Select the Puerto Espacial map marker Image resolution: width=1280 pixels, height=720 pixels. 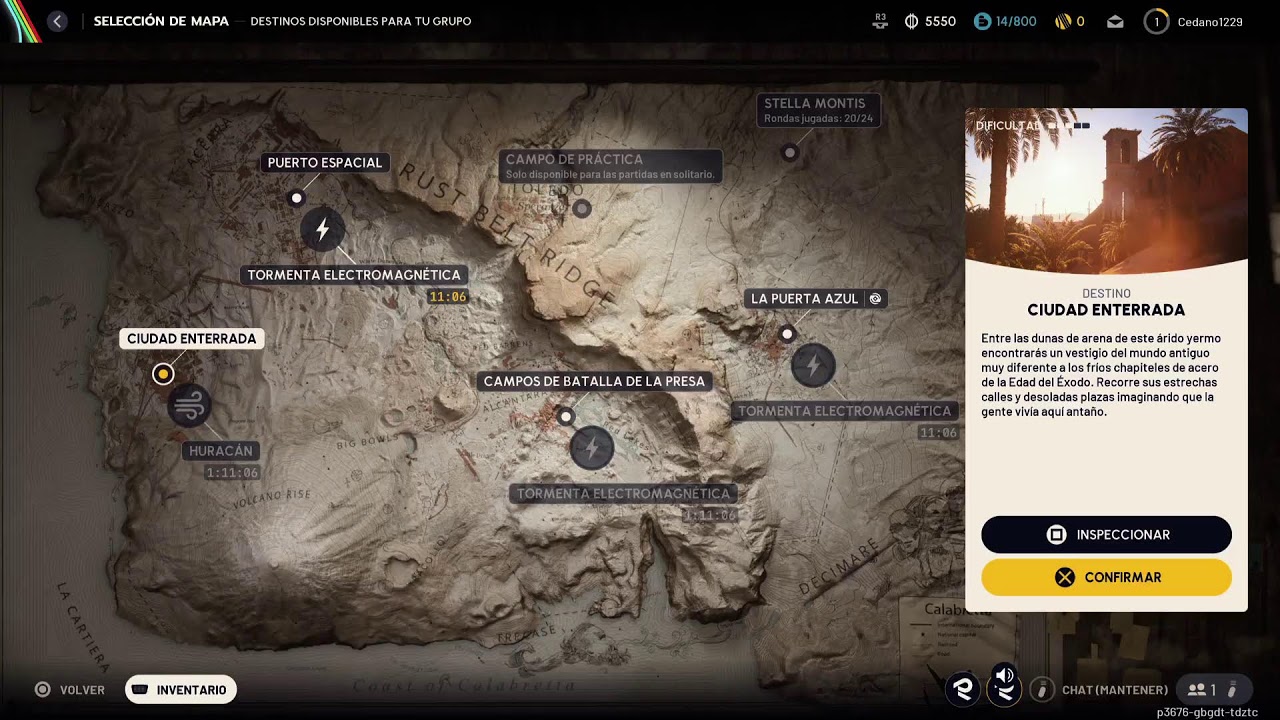pyautogui.click(x=296, y=198)
